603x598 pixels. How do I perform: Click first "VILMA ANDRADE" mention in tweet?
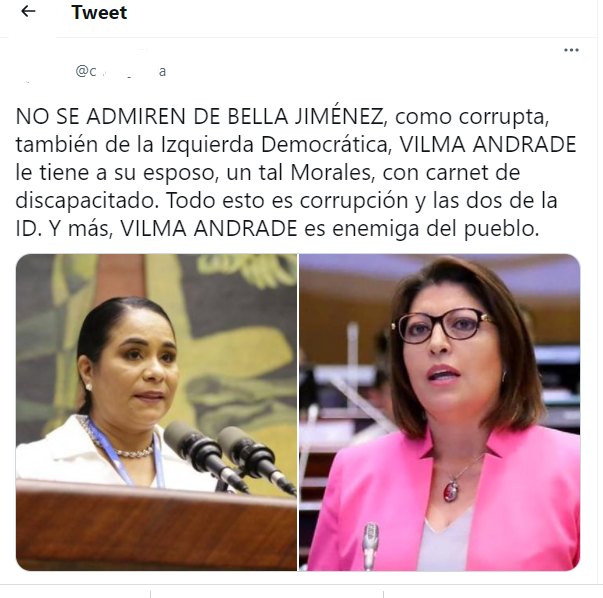click(x=488, y=145)
